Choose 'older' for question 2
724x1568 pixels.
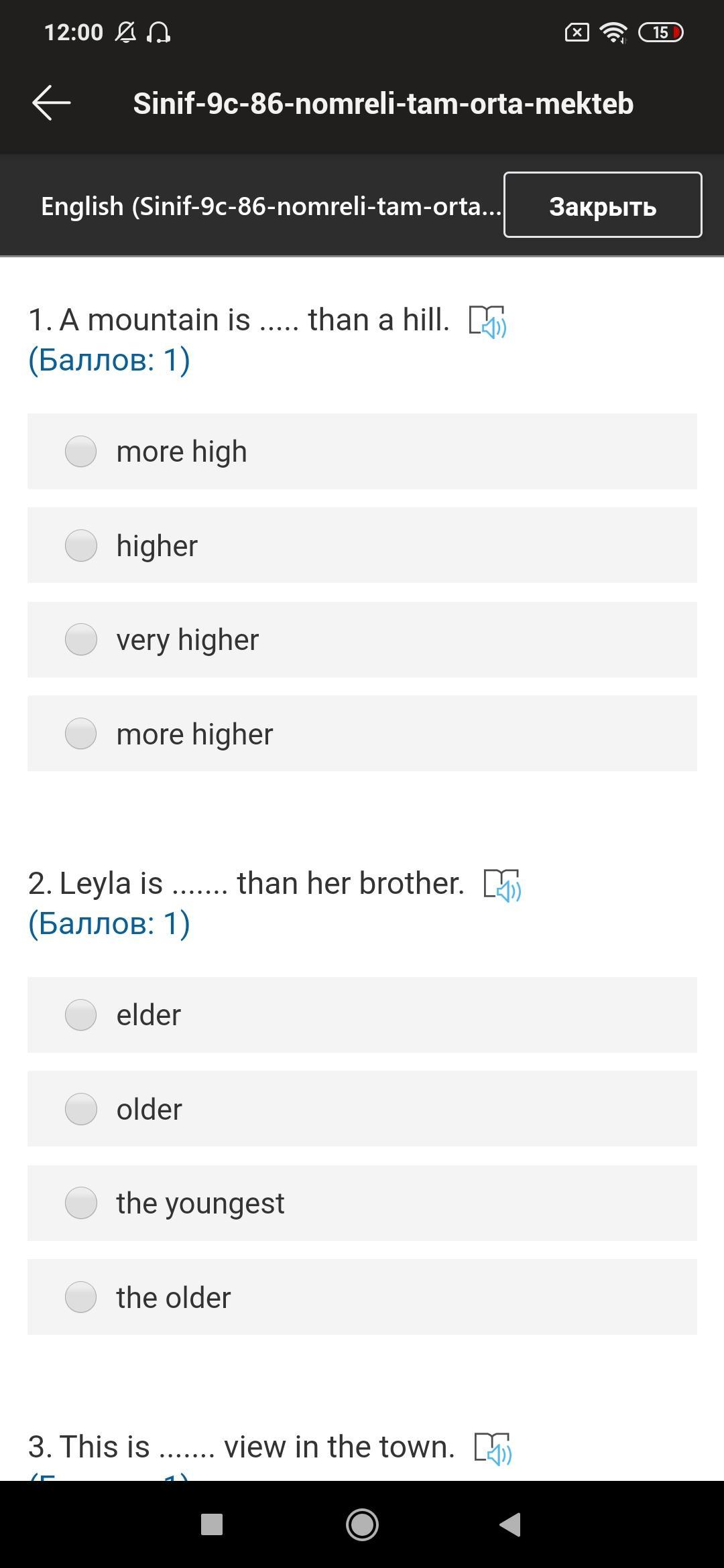[x=81, y=1109]
